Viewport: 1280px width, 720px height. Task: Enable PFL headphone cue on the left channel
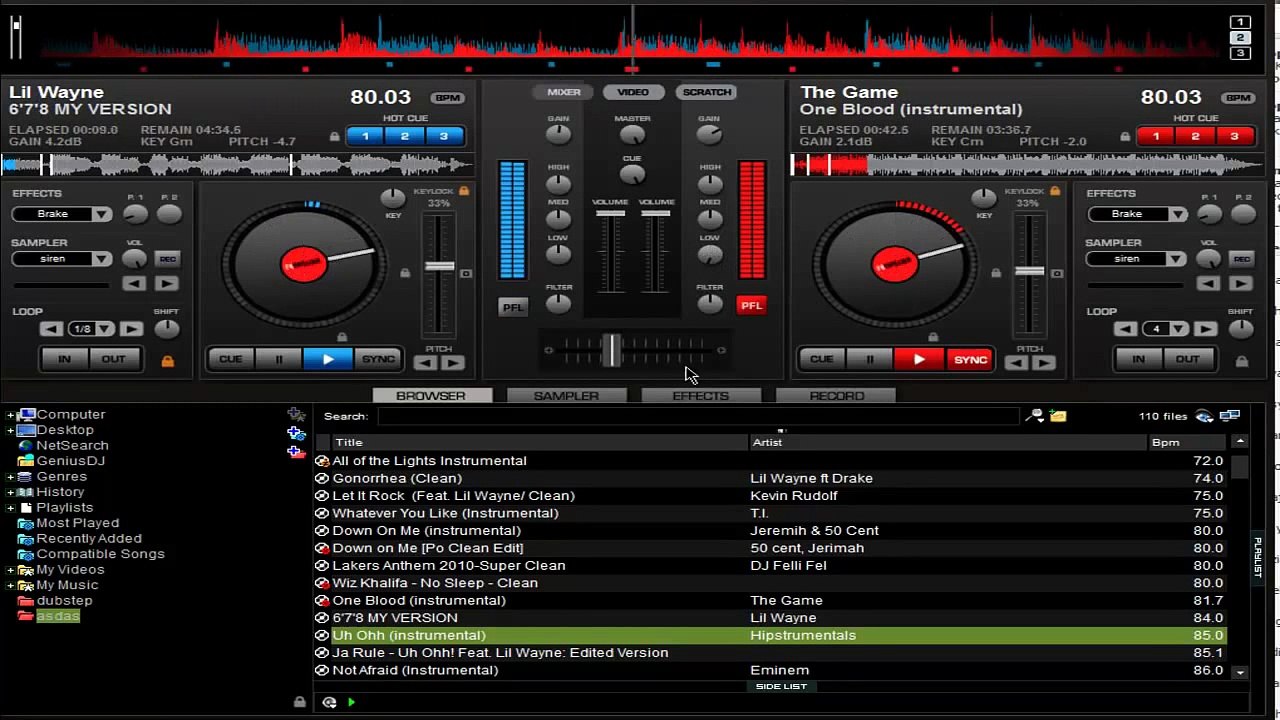(x=513, y=307)
